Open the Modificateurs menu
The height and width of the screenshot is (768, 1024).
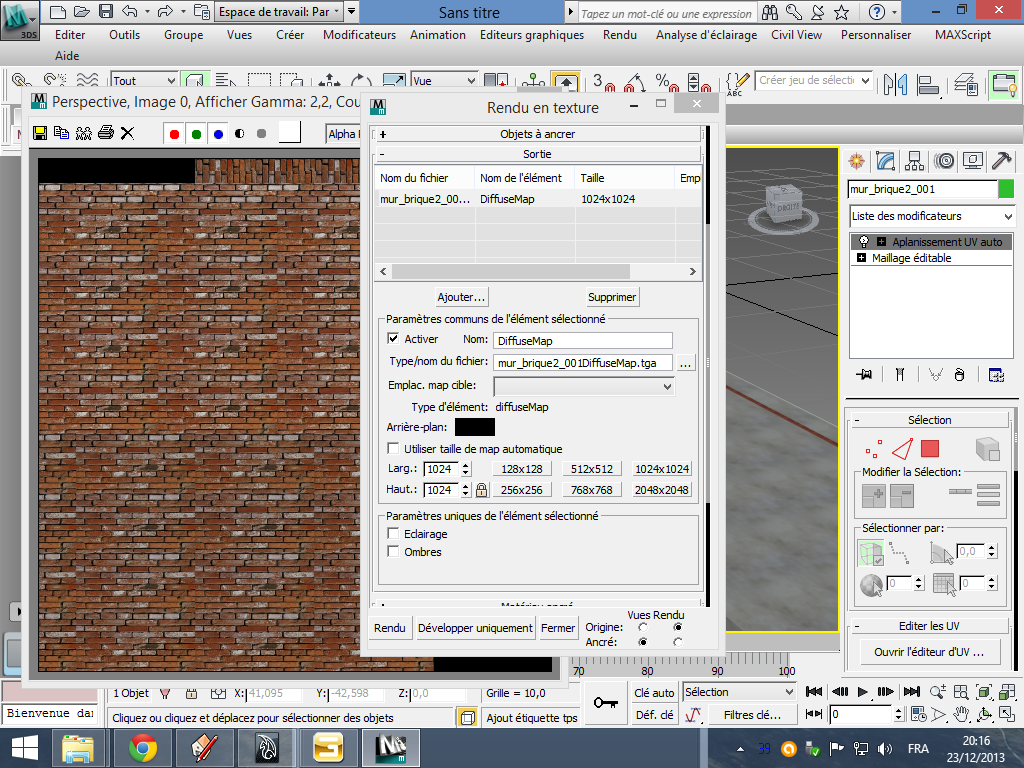point(359,35)
